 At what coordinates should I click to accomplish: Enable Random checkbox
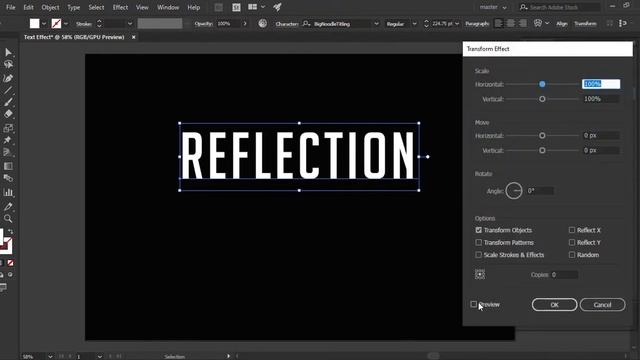(x=572, y=255)
